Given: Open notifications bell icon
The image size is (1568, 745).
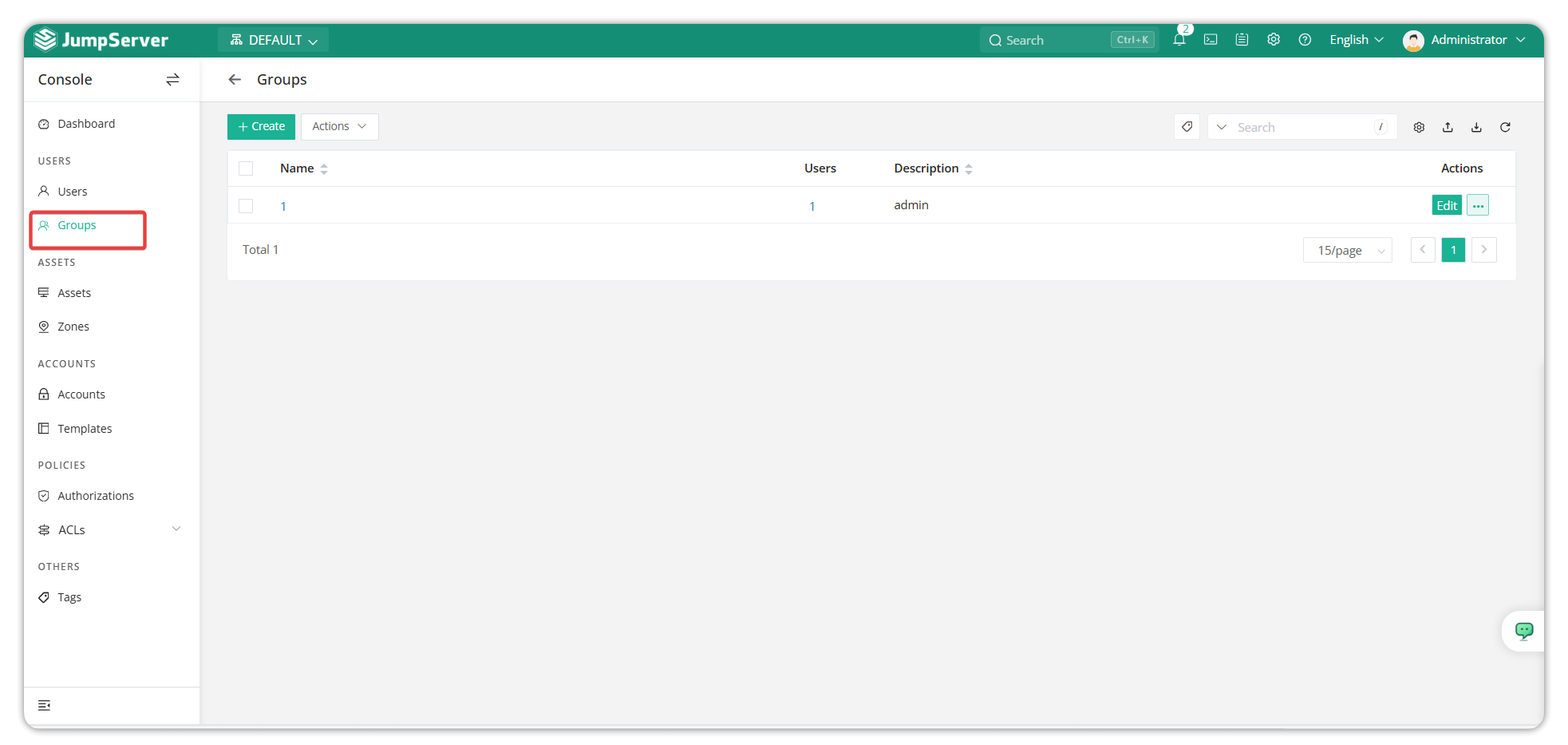Looking at the screenshot, I should pos(1179,39).
